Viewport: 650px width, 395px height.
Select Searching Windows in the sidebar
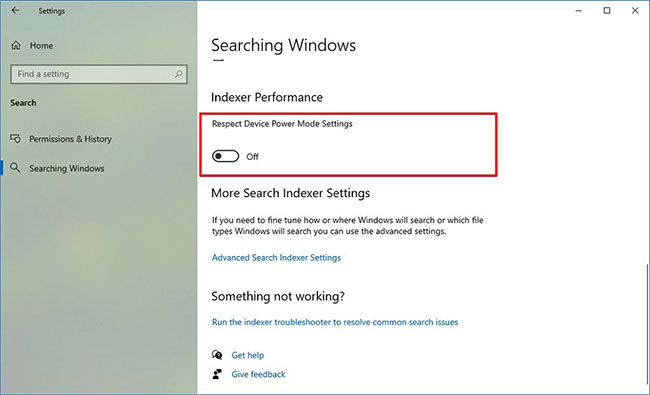[x=67, y=168]
